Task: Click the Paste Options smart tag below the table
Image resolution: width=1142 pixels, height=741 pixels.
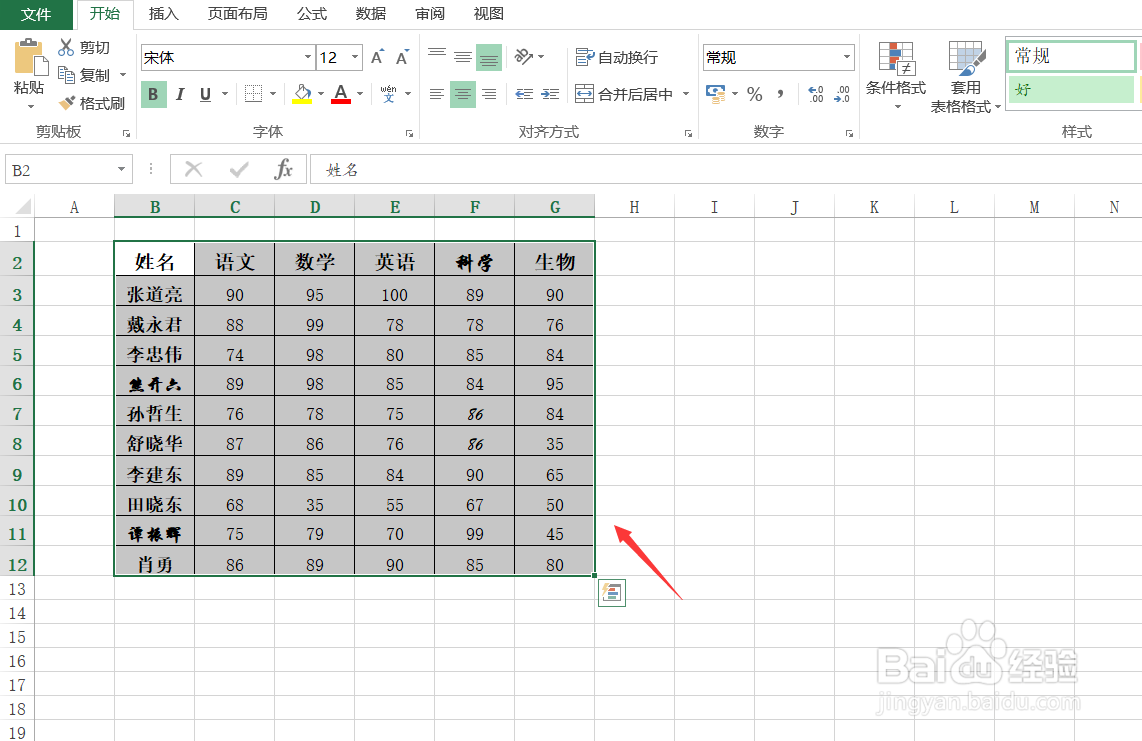Action: (x=611, y=592)
